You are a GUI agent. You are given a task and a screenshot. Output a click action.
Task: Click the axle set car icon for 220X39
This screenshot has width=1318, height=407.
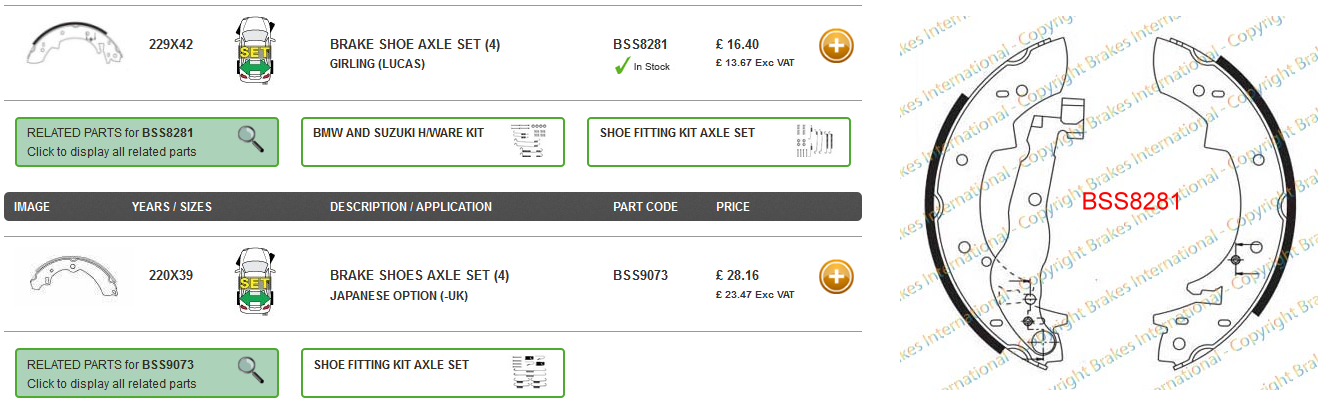255,281
